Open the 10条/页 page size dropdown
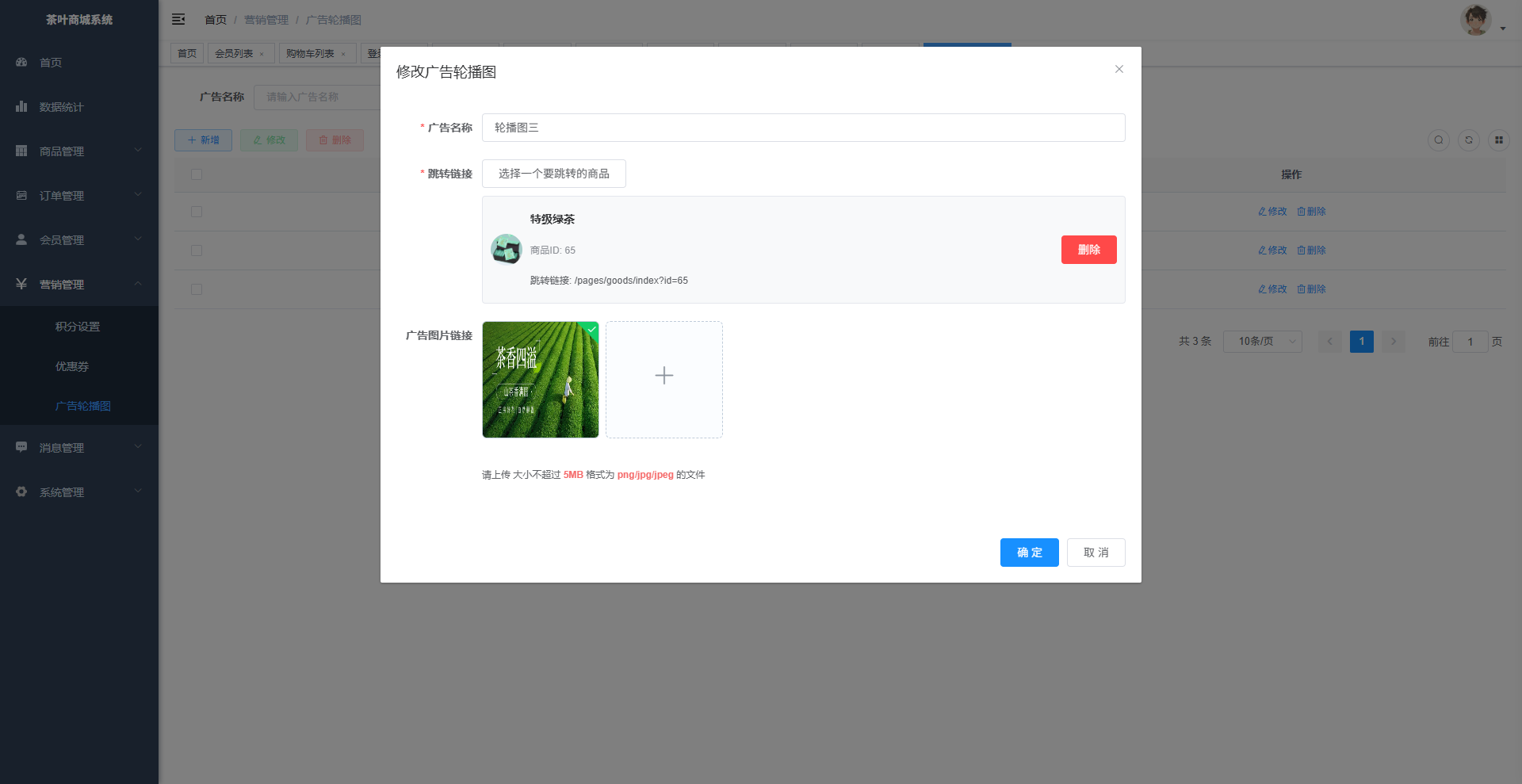This screenshot has width=1522, height=784. (1262, 342)
